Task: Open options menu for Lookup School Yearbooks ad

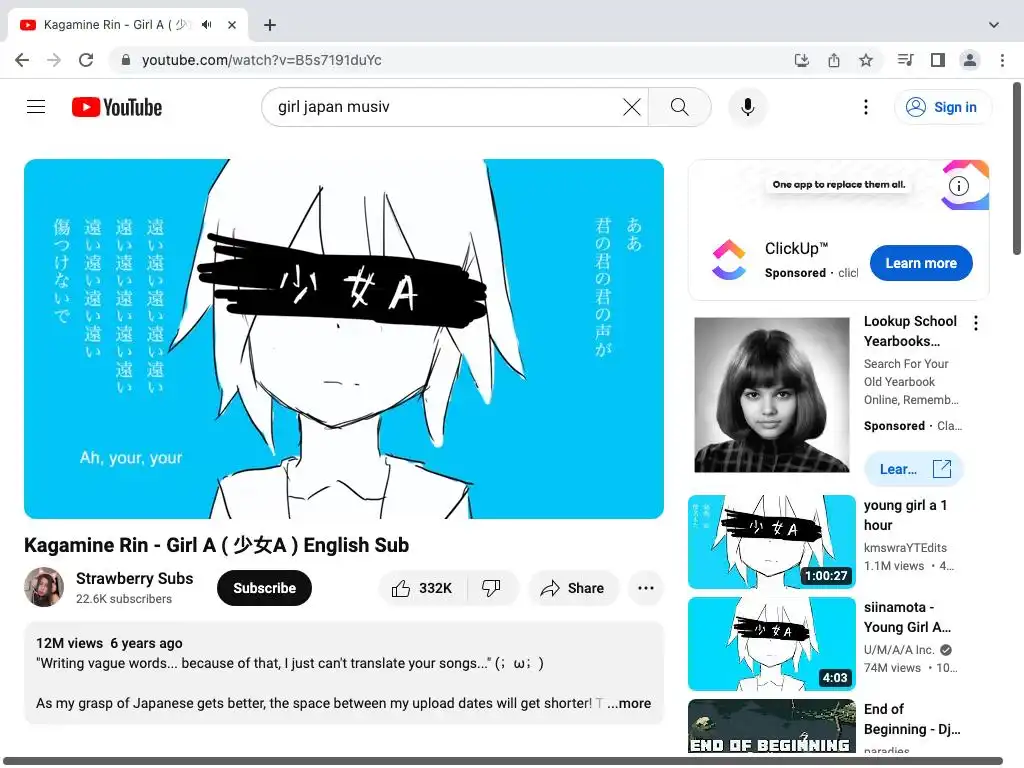Action: (976, 323)
